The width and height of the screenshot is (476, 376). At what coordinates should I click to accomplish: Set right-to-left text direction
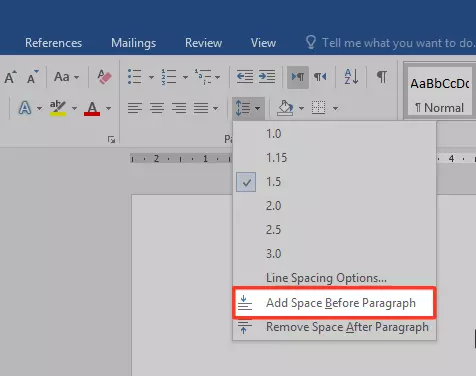(x=320, y=77)
